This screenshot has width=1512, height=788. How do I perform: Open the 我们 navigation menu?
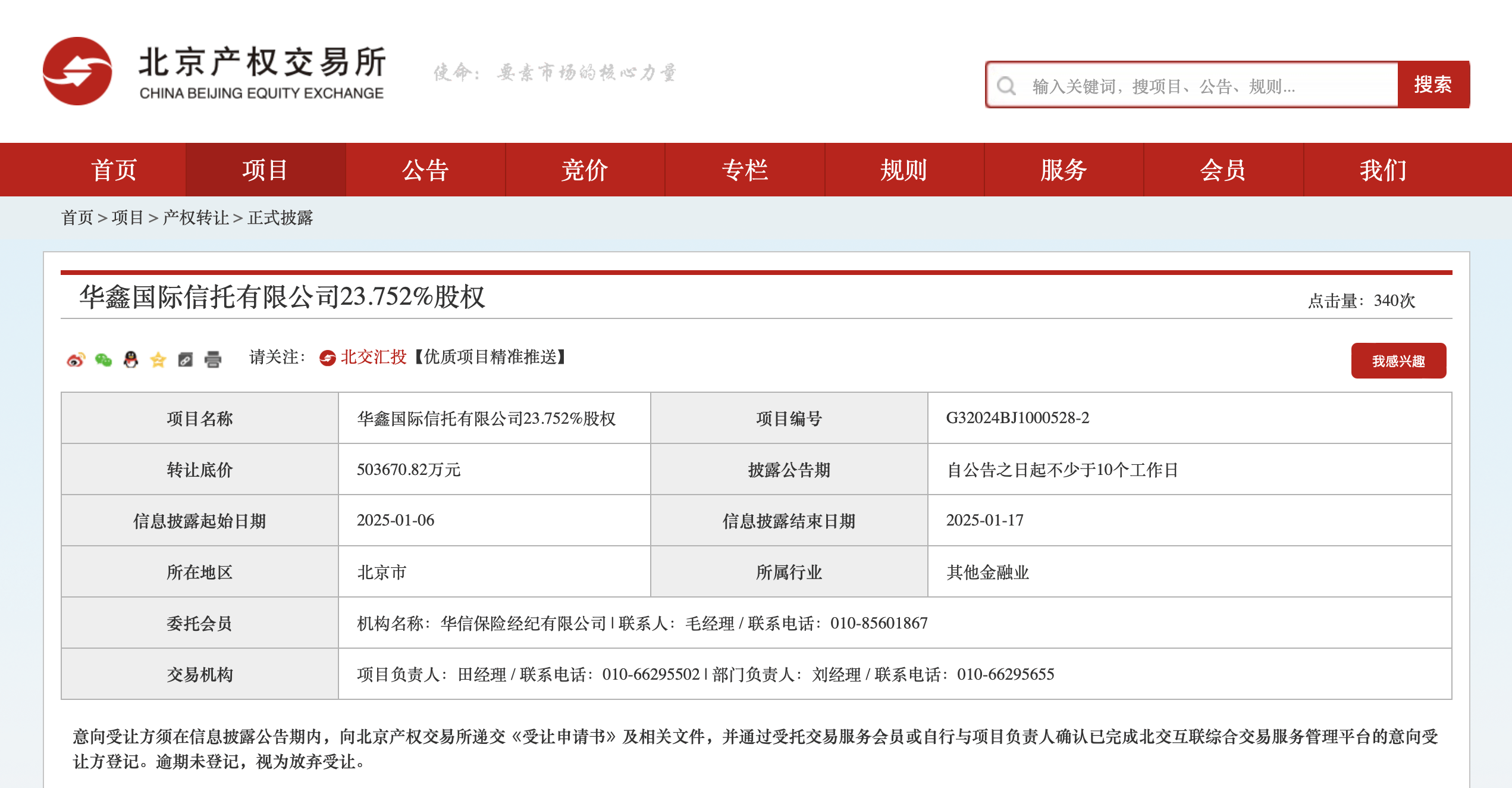[1384, 170]
